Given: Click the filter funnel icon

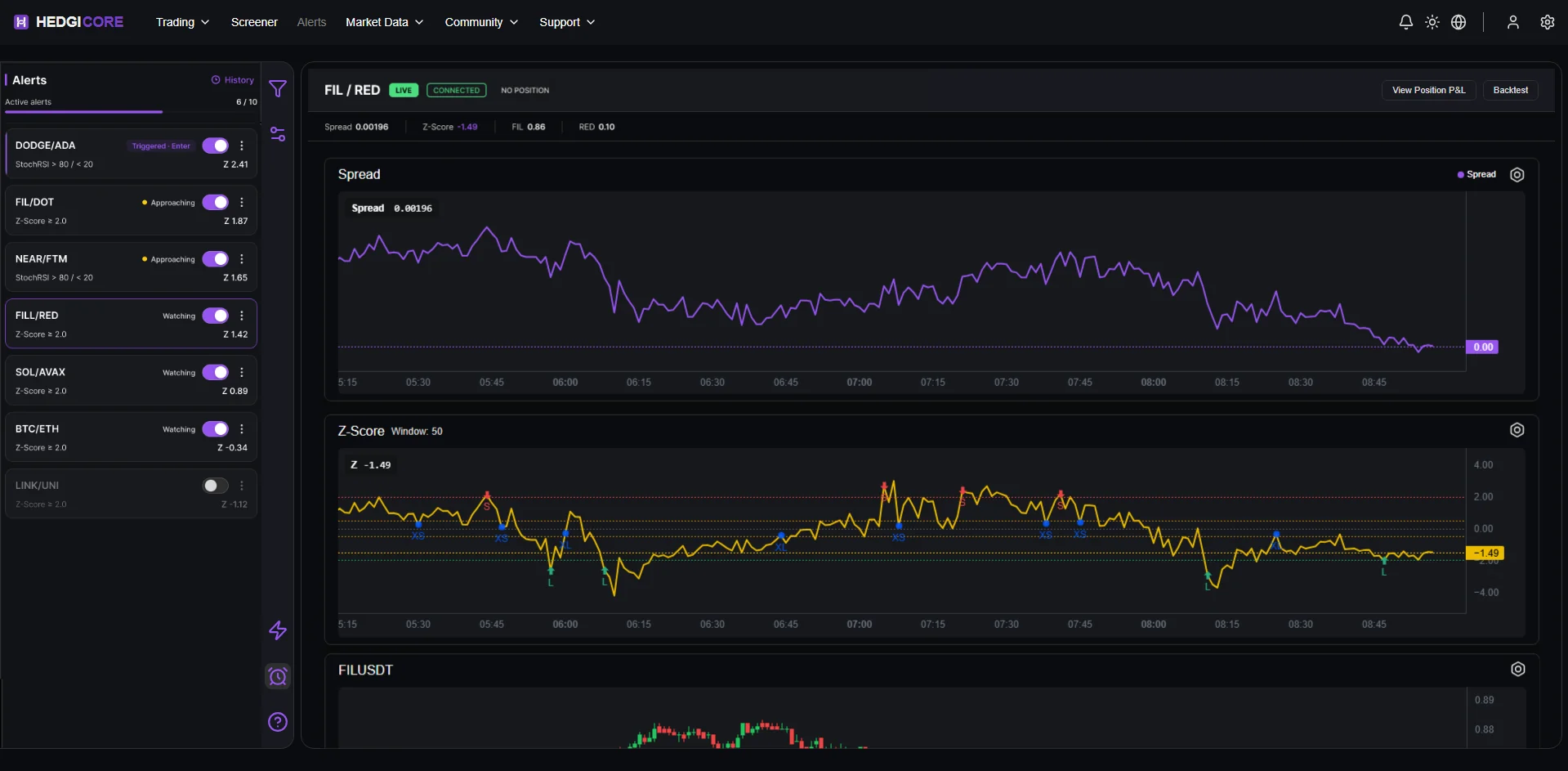Looking at the screenshot, I should [x=278, y=88].
